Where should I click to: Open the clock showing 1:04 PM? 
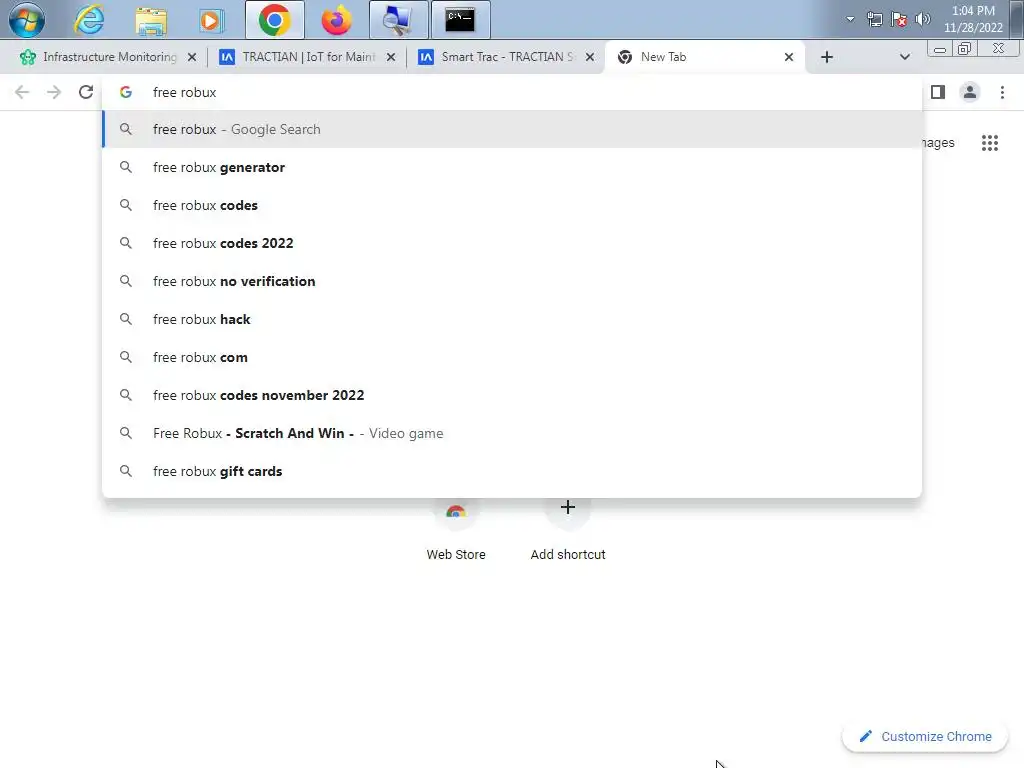pyautogui.click(x=973, y=19)
